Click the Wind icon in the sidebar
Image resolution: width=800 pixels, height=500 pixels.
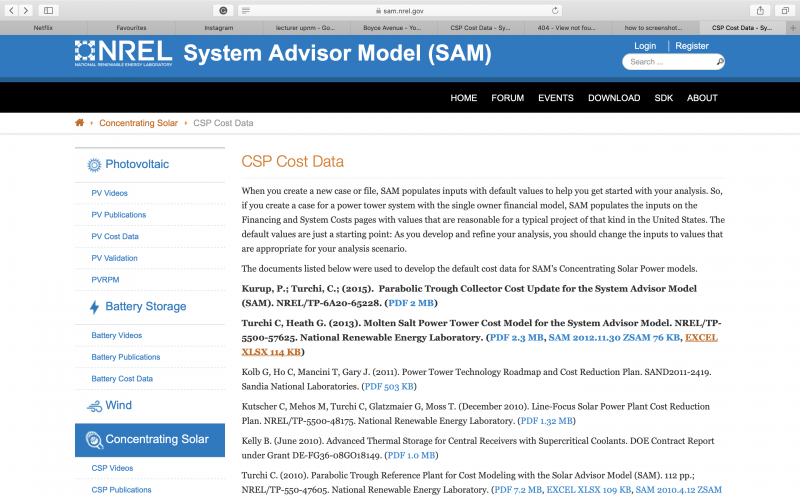[94, 406]
